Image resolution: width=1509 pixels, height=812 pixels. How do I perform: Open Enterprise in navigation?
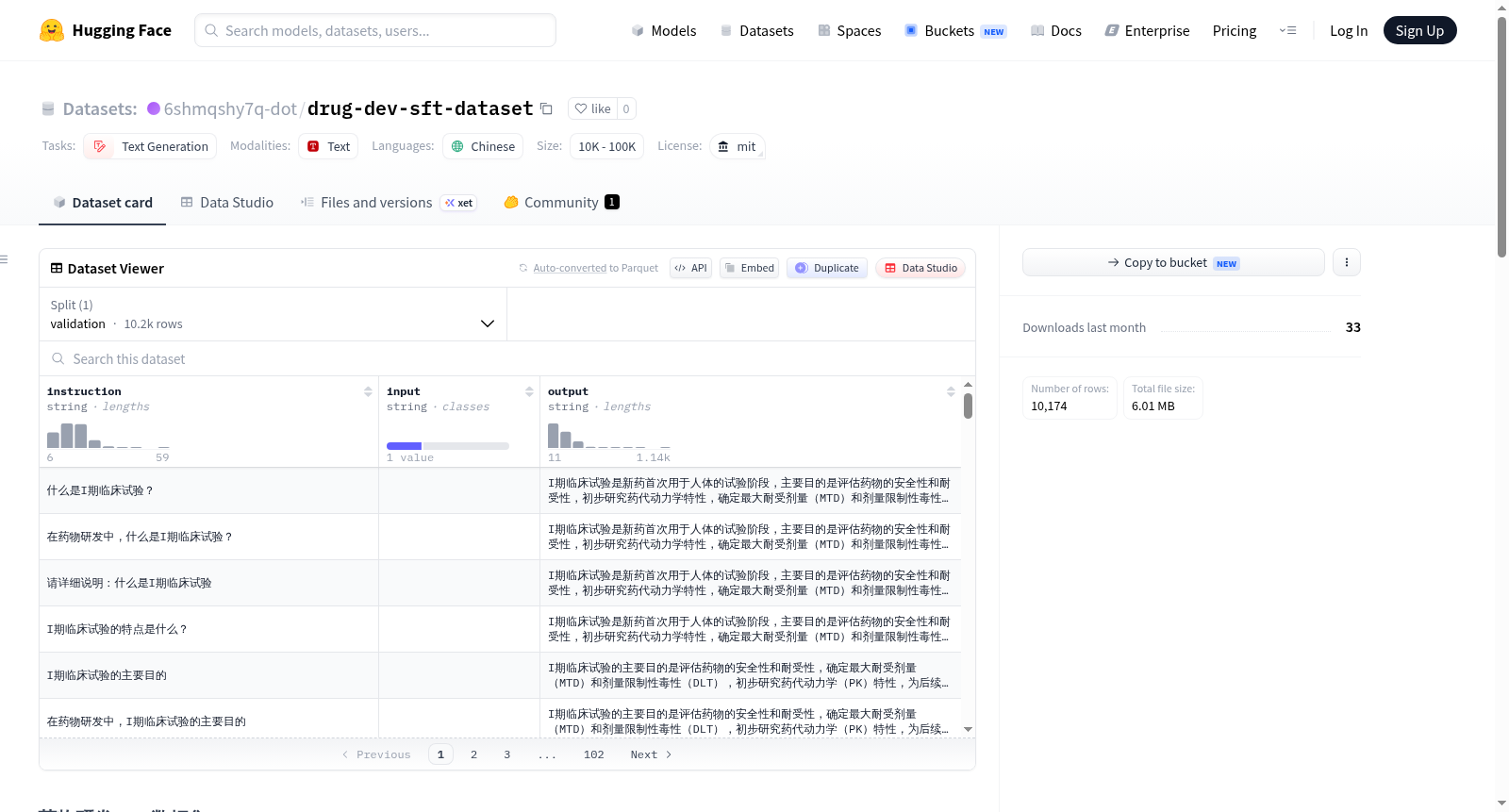(1147, 31)
